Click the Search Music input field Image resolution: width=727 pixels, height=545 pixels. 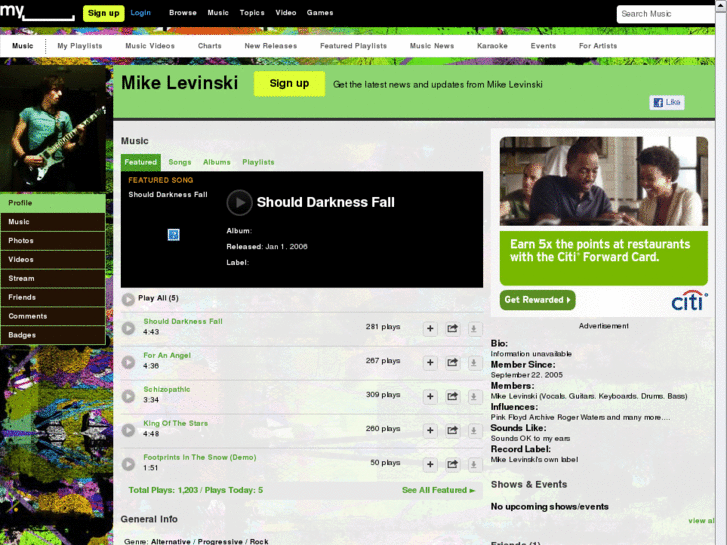point(665,14)
